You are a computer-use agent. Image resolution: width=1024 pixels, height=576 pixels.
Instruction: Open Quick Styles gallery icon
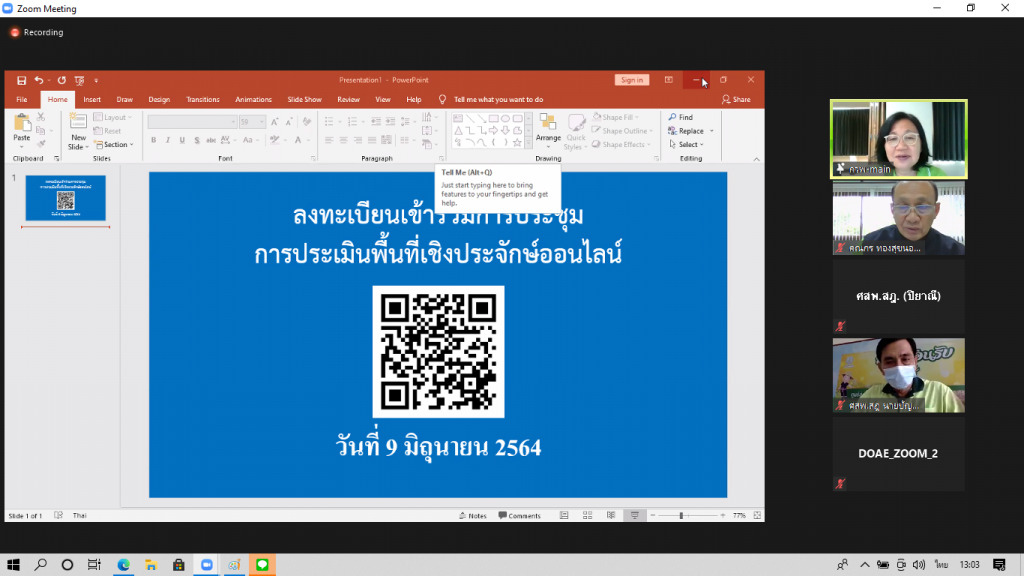[x=576, y=123]
